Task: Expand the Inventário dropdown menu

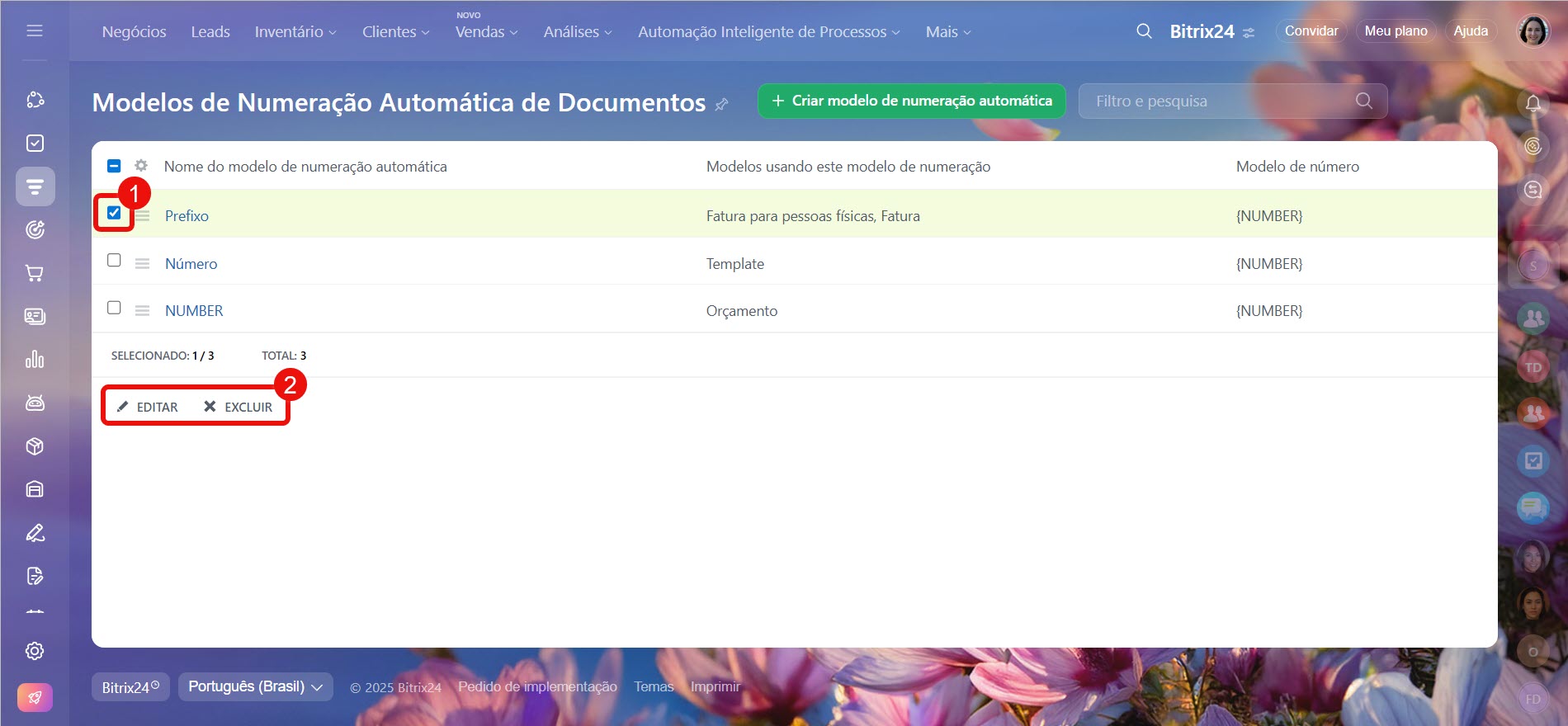Action: tap(295, 32)
